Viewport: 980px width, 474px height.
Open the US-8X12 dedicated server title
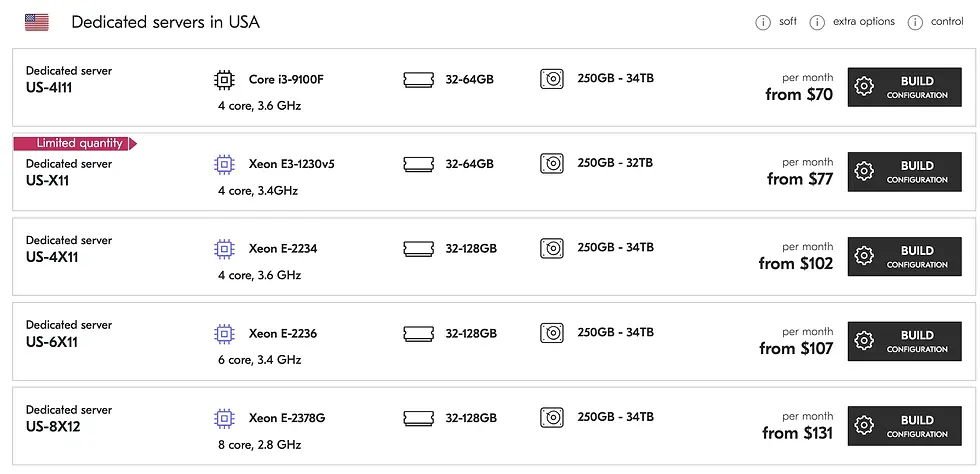52,427
